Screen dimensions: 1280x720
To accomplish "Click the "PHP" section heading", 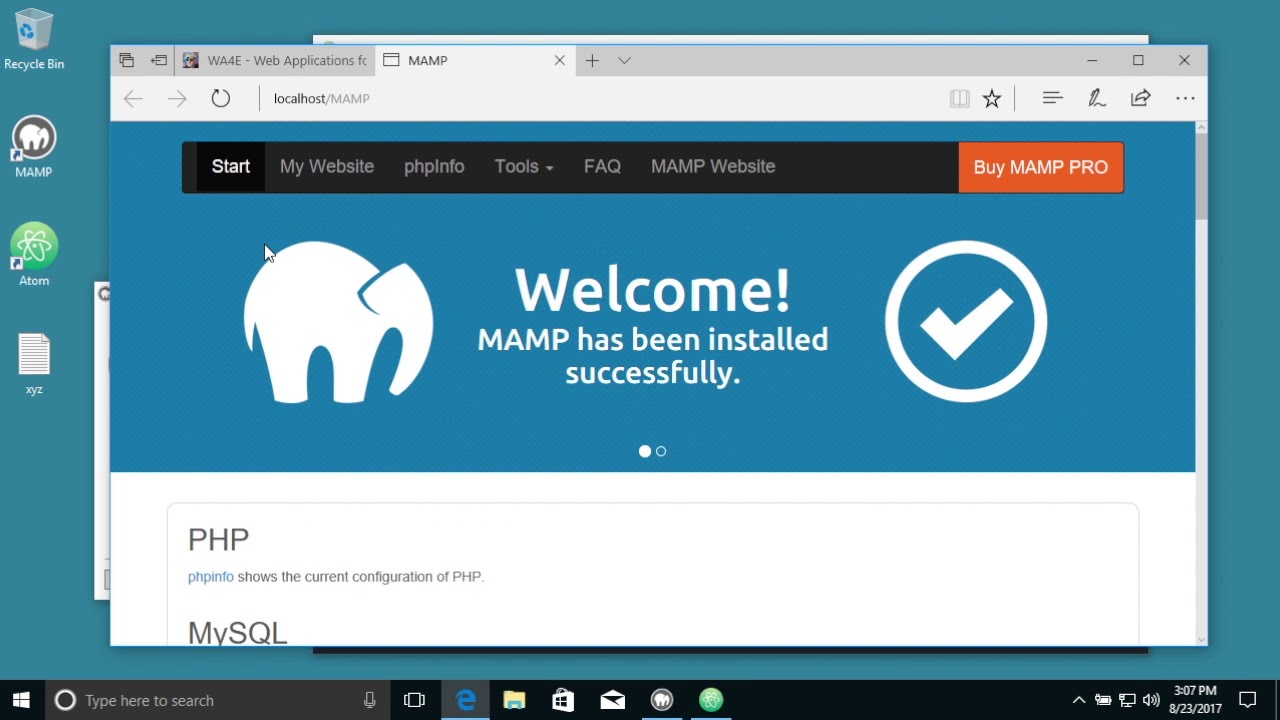I will pyautogui.click(x=218, y=540).
